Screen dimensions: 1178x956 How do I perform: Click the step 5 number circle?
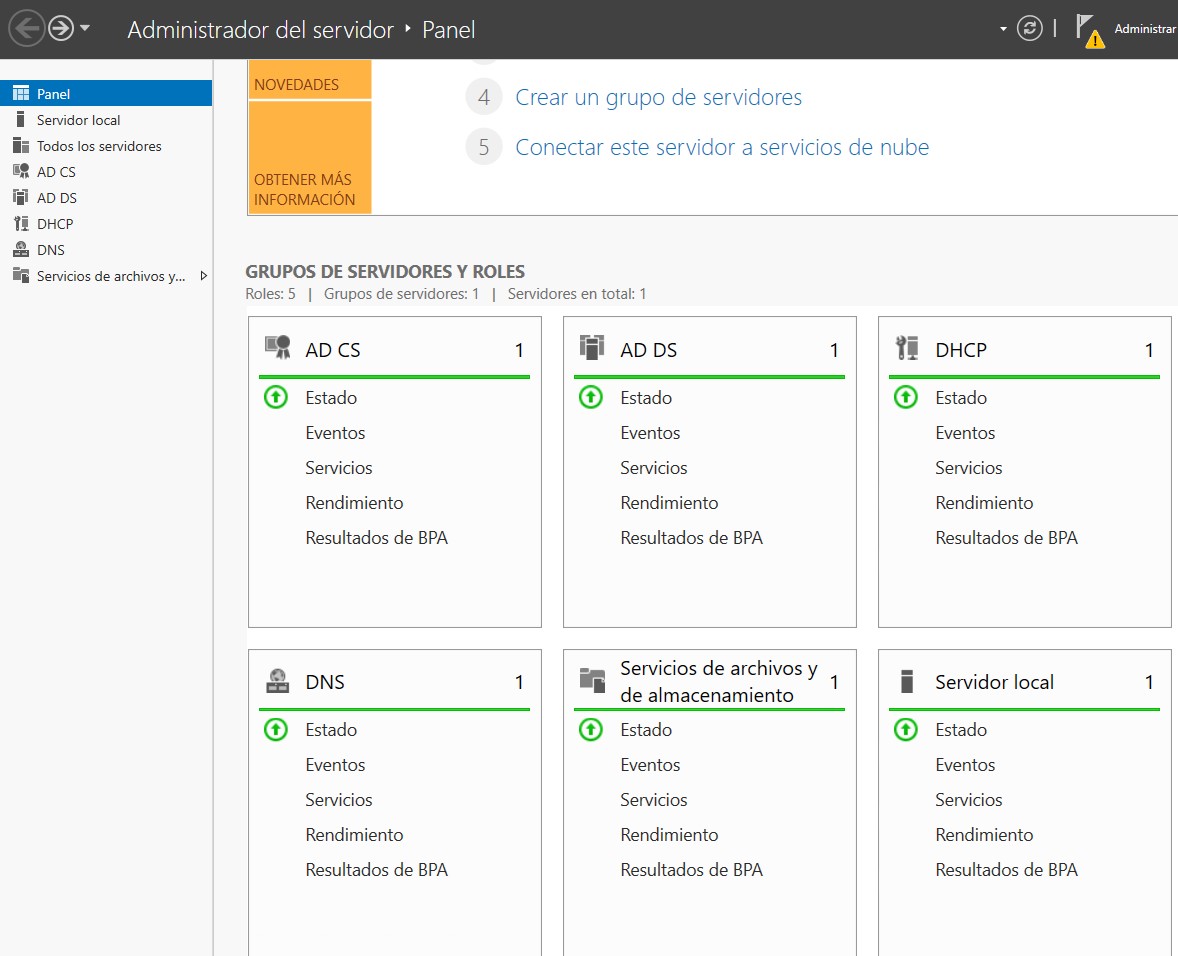tap(484, 147)
